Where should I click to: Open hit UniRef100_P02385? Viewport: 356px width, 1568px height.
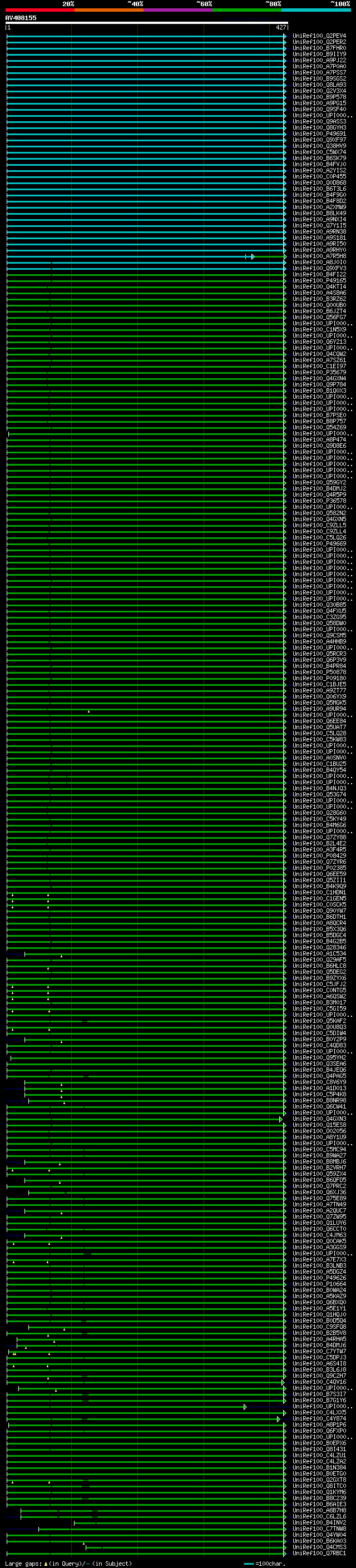[319, 868]
